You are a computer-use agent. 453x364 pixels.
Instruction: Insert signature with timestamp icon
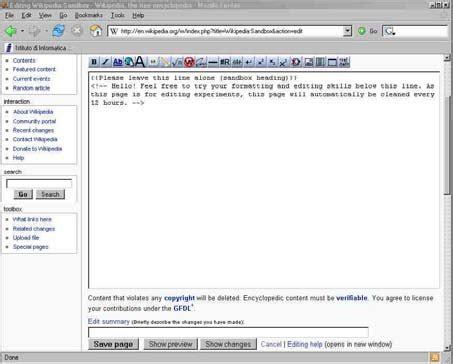[x=201, y=62]
